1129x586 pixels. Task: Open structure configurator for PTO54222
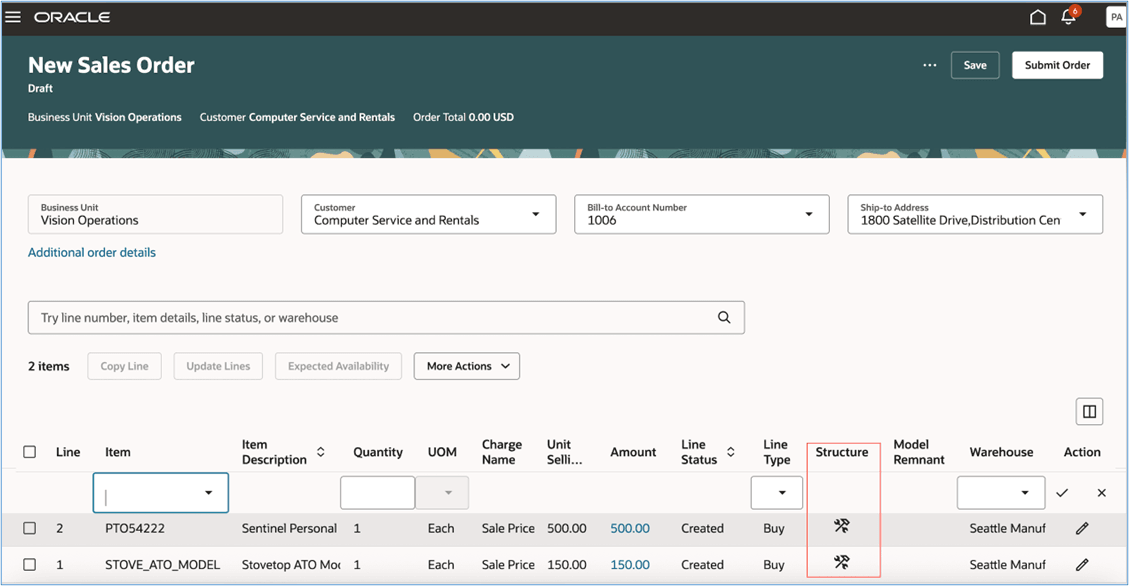click(x=842, y=526)
